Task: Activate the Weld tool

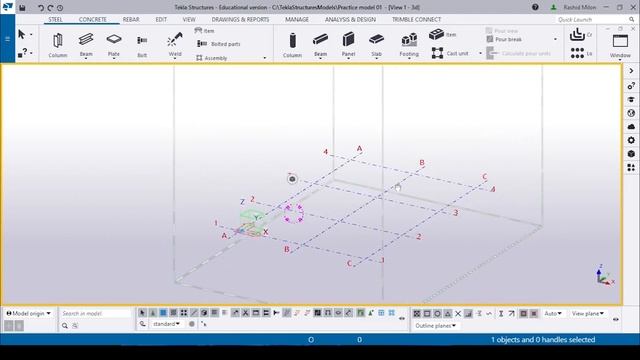Action: tap(175, 44)
